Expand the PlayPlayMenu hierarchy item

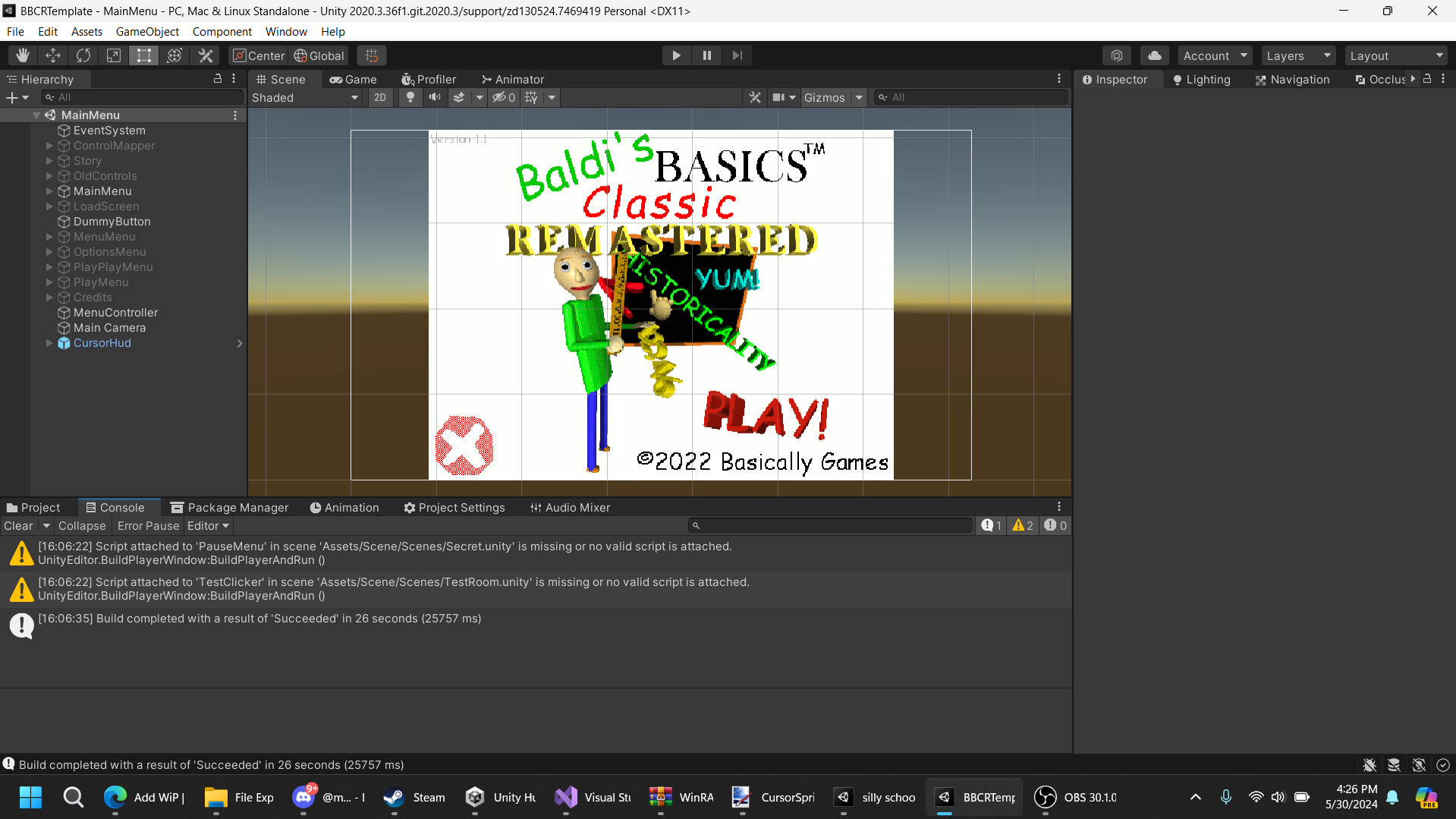(49, 267)
